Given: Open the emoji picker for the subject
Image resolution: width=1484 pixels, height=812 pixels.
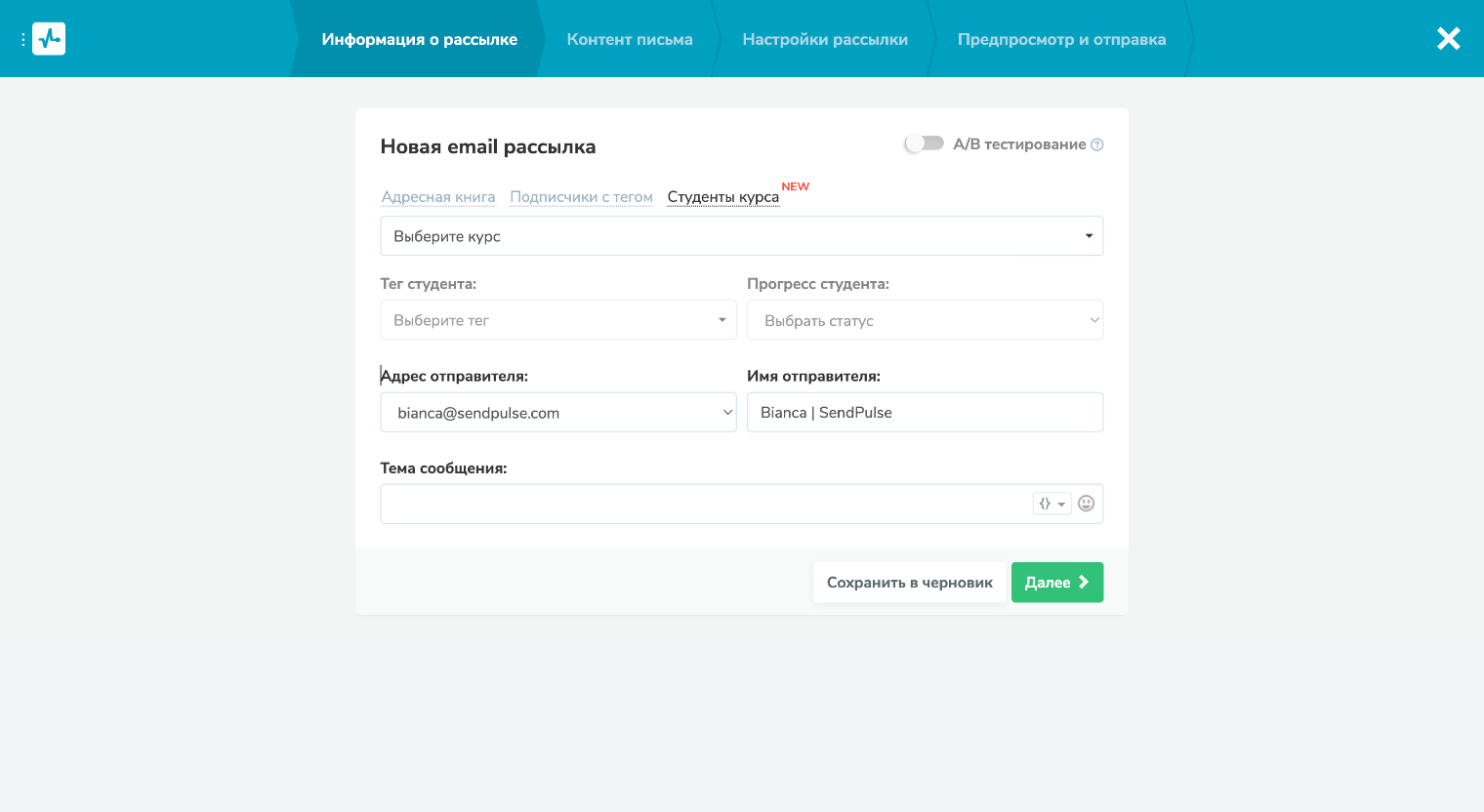Looking at the screenshot, I should coord(1087,503).
